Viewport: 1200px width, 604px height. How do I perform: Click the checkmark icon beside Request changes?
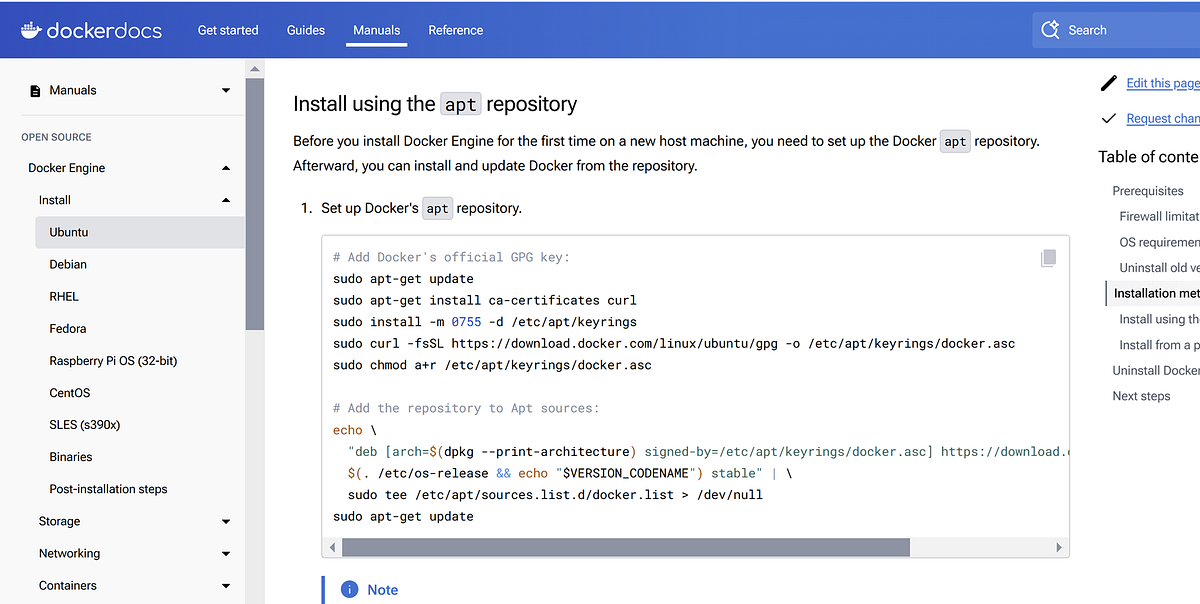click(x=1108, y=117)
